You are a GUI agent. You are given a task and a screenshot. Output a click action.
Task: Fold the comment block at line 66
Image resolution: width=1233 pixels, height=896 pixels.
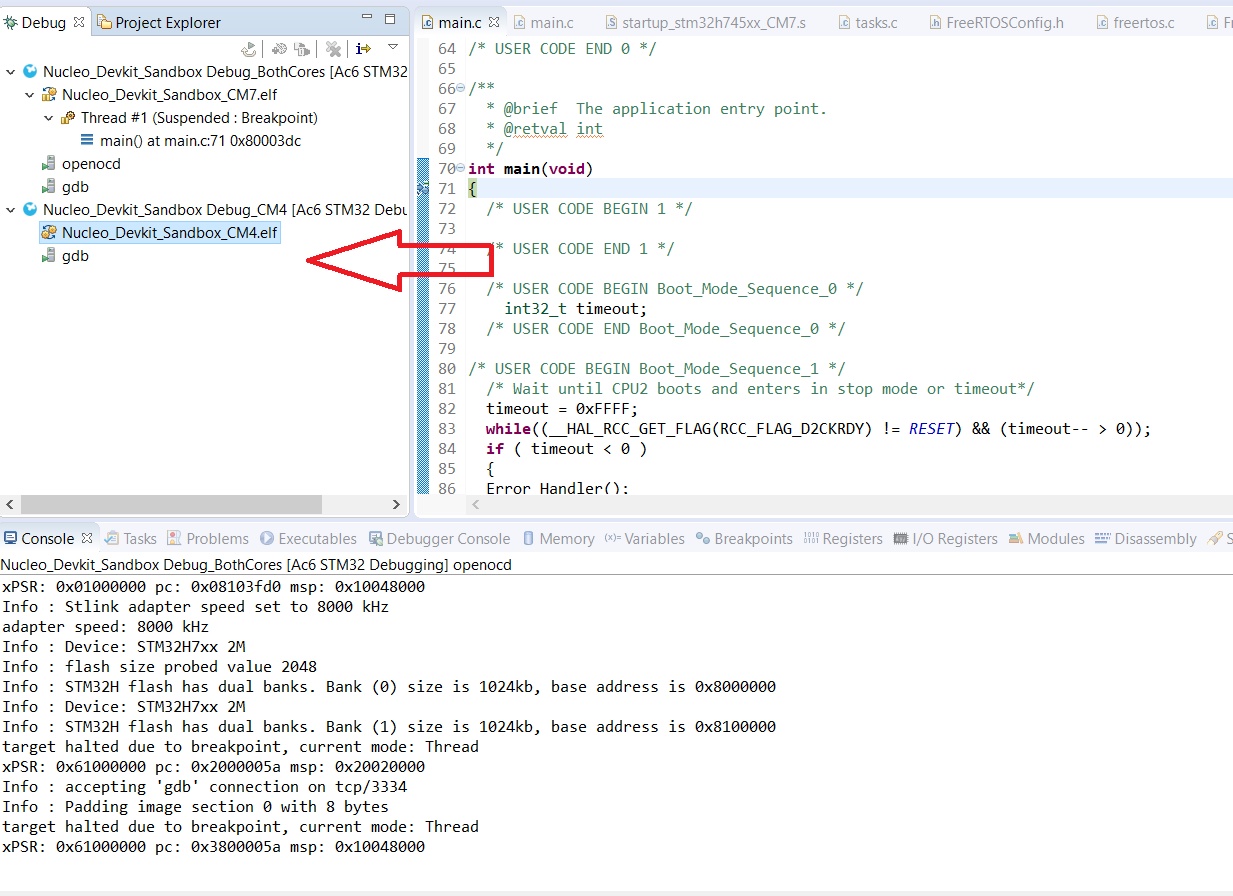click(x=460, y=89)
